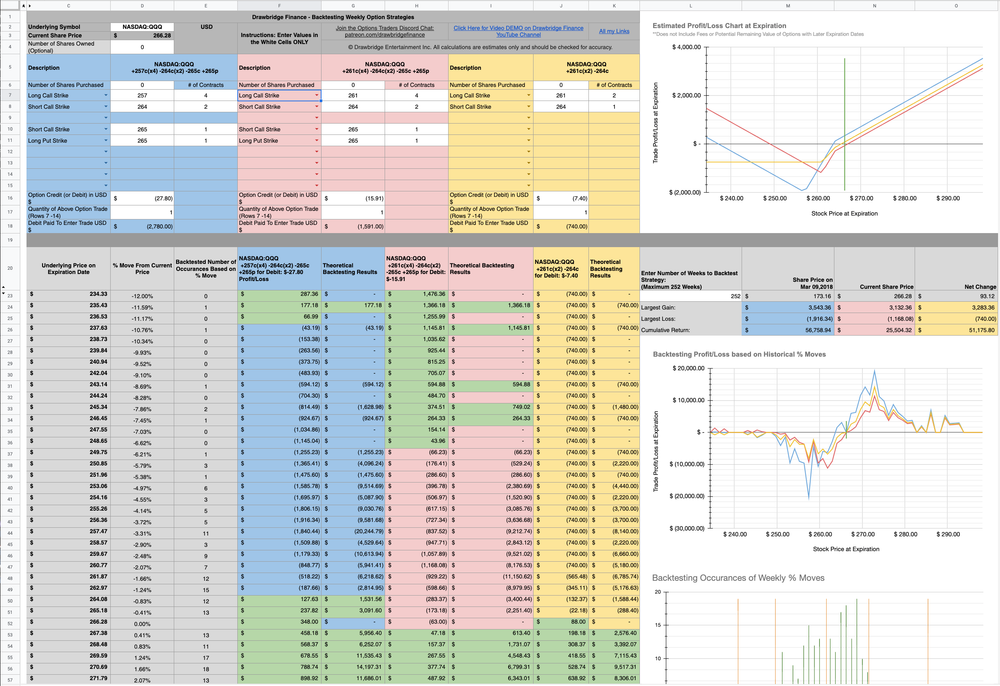Open blue Long Put Strike dropdown in row 11
The image size is (1000, 686).
tap(106, 141)
